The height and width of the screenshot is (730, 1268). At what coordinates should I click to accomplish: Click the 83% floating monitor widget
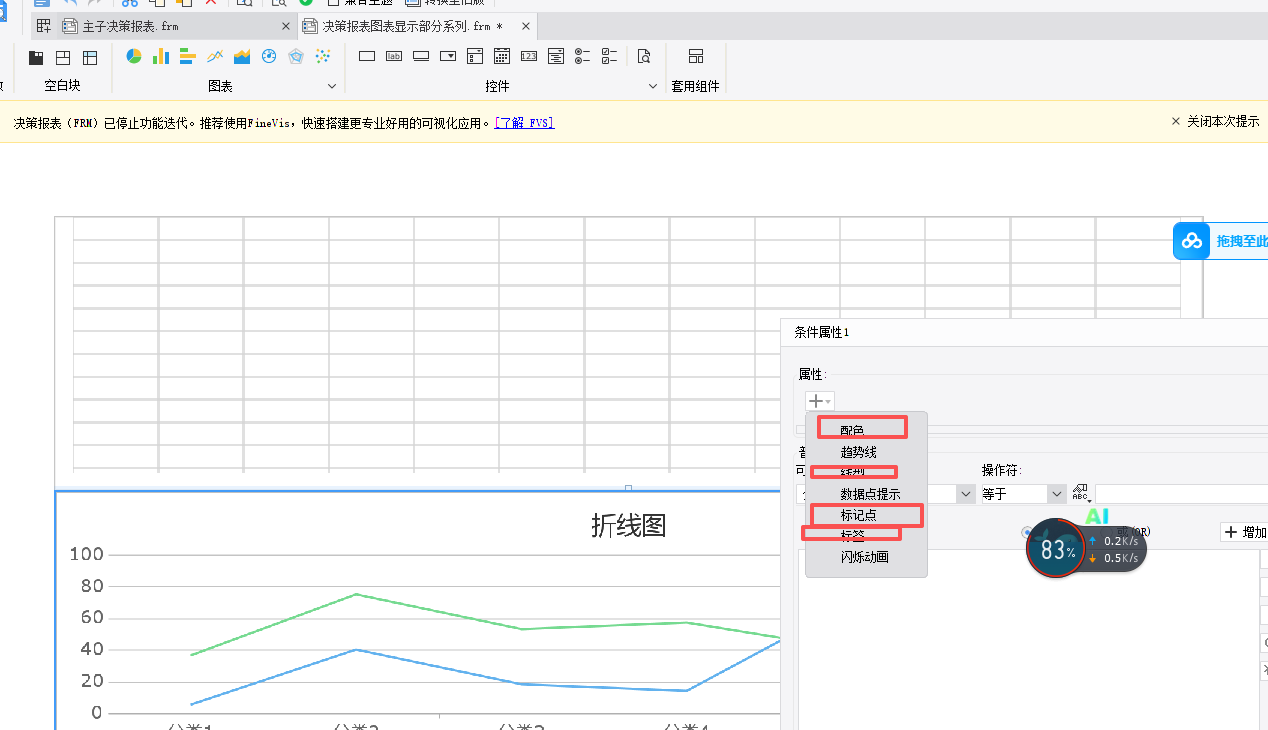pos(1056,548)
